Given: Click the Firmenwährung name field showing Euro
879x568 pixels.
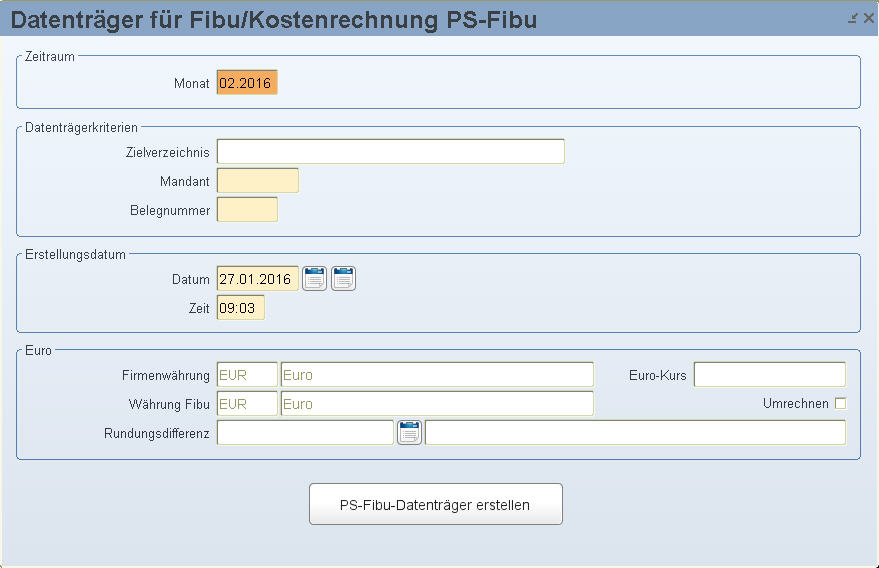Looking at the screenshot, I should click(x=437, y=375).
